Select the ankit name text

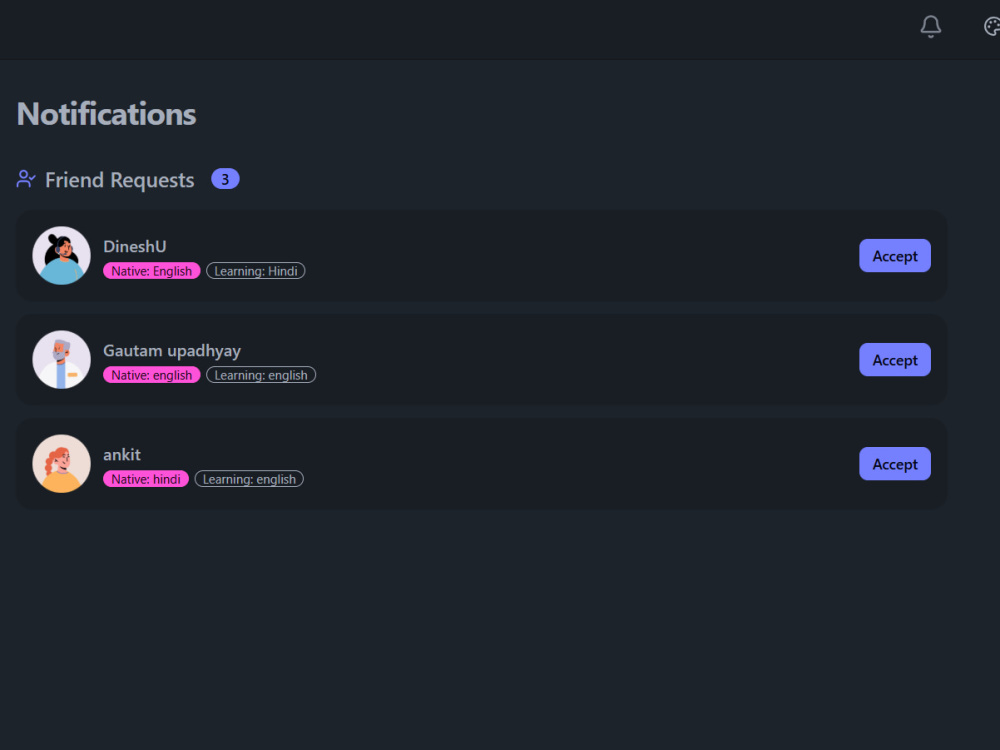pos(122,455)
